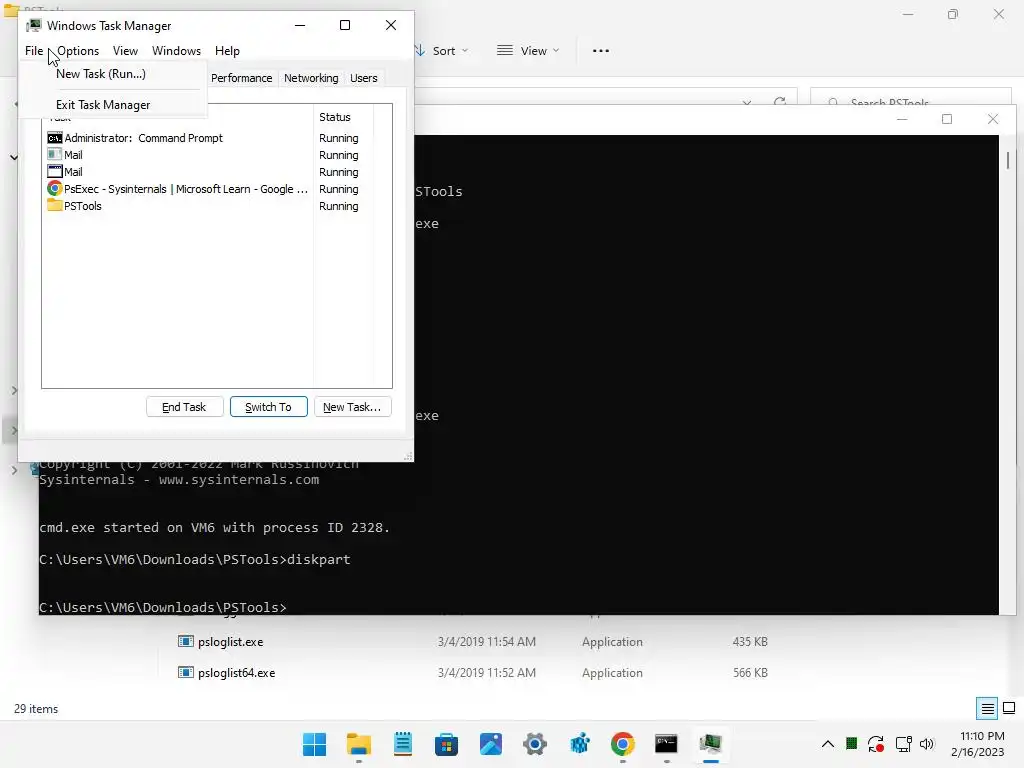Open the Sort dropdown in File Explorer
Image resolution: width=1024 pixels, height=768 pixels.
click(x=442, y=51)
